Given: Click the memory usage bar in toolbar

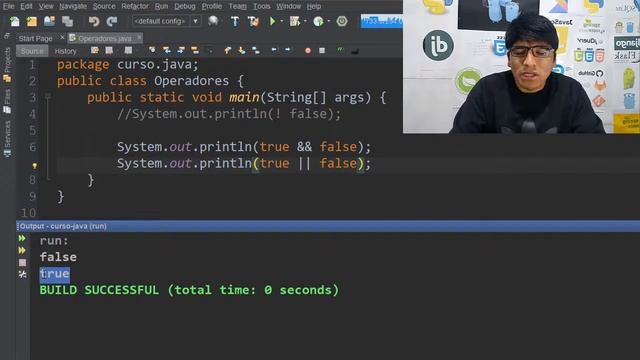Looking at the screenshot, I should 382,21.
